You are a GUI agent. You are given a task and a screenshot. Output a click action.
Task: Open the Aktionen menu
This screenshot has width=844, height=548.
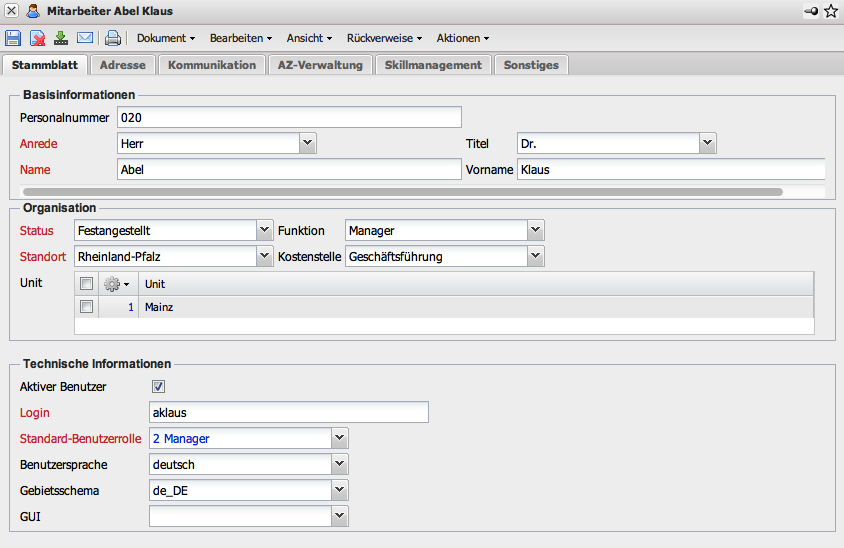click(x=462, y=38)
